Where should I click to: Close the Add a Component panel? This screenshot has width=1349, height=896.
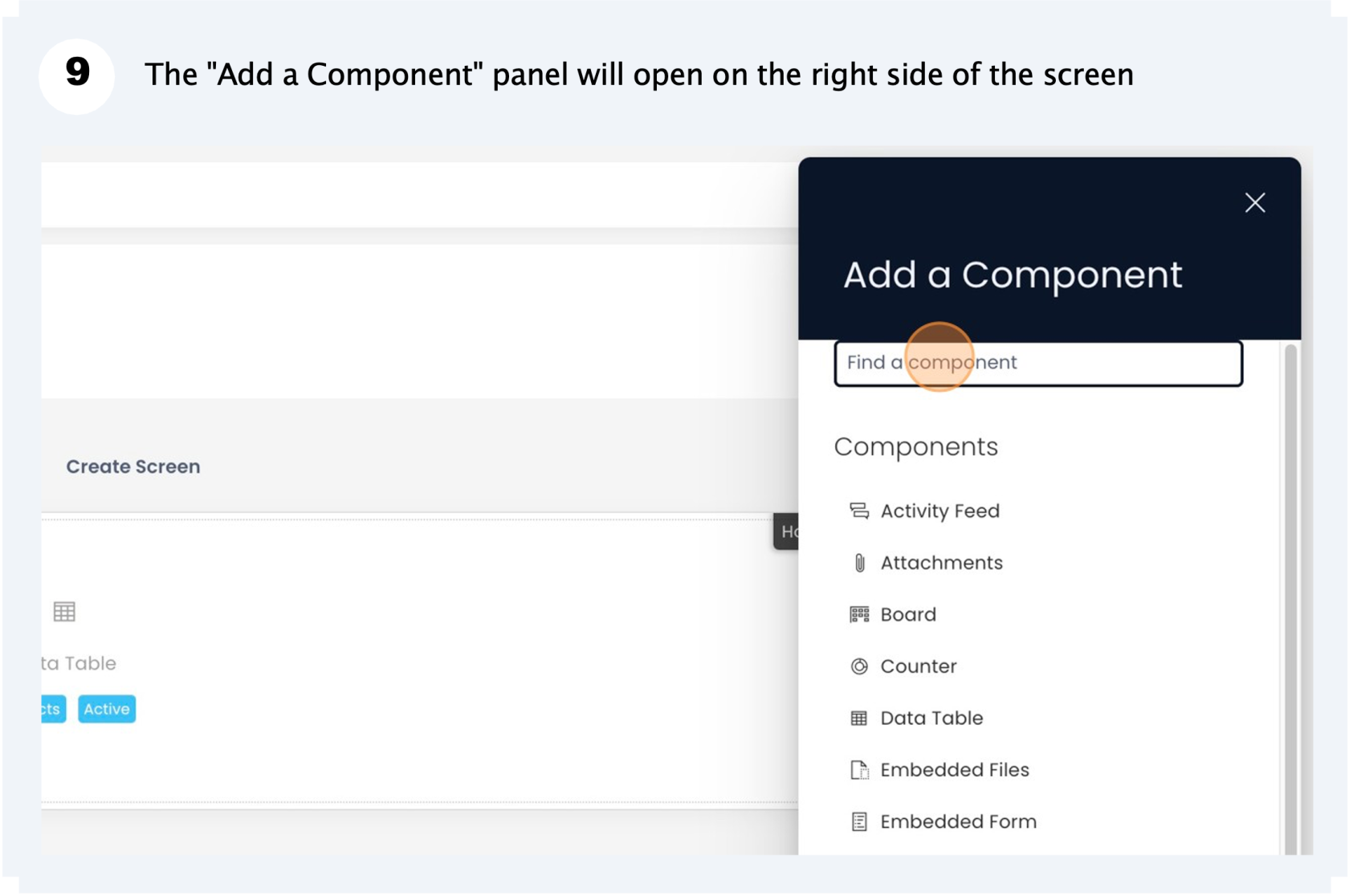(x=1254, y=203)
